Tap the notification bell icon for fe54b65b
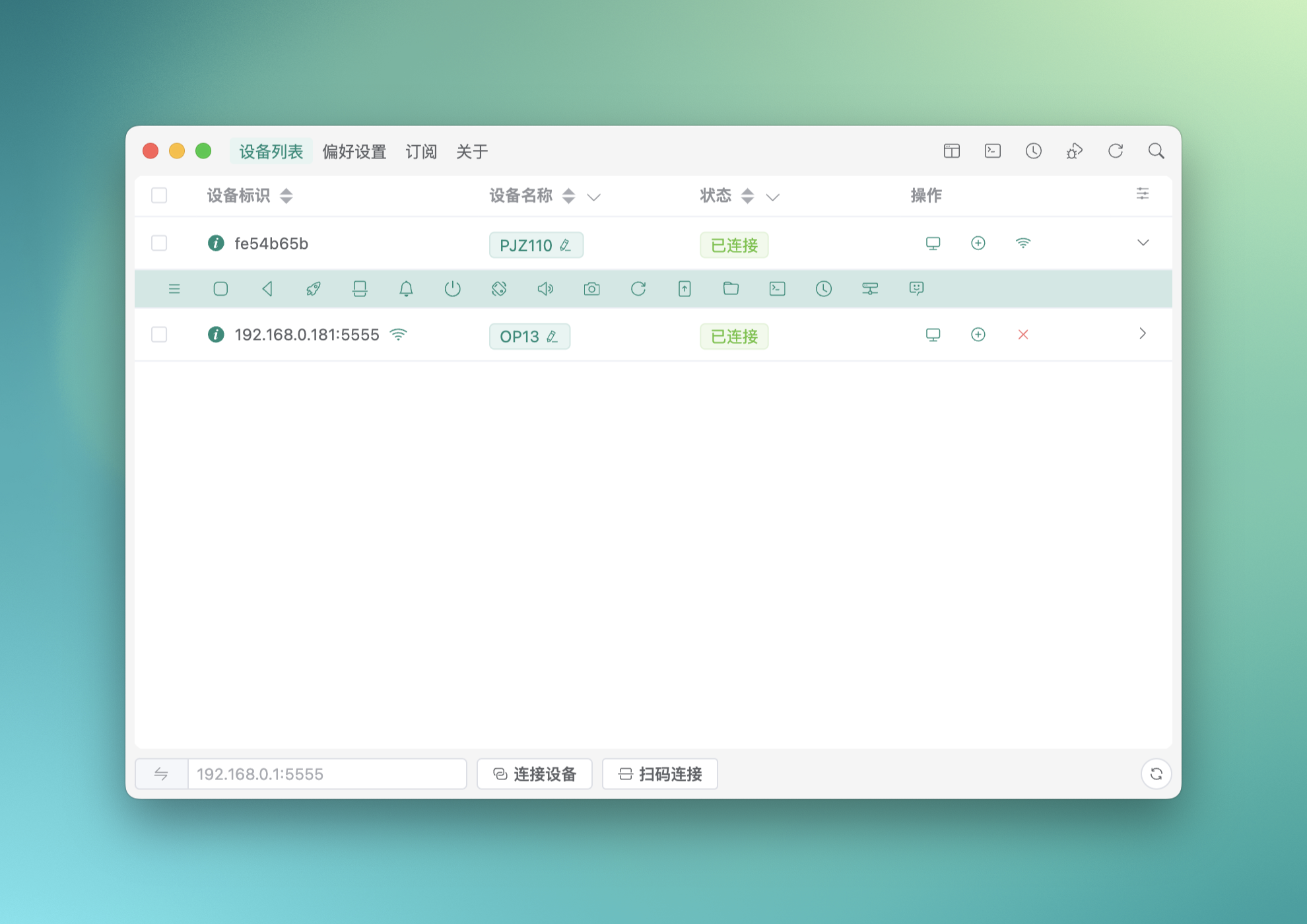This screenshot has width=1307, height=924. coord(406,288)
